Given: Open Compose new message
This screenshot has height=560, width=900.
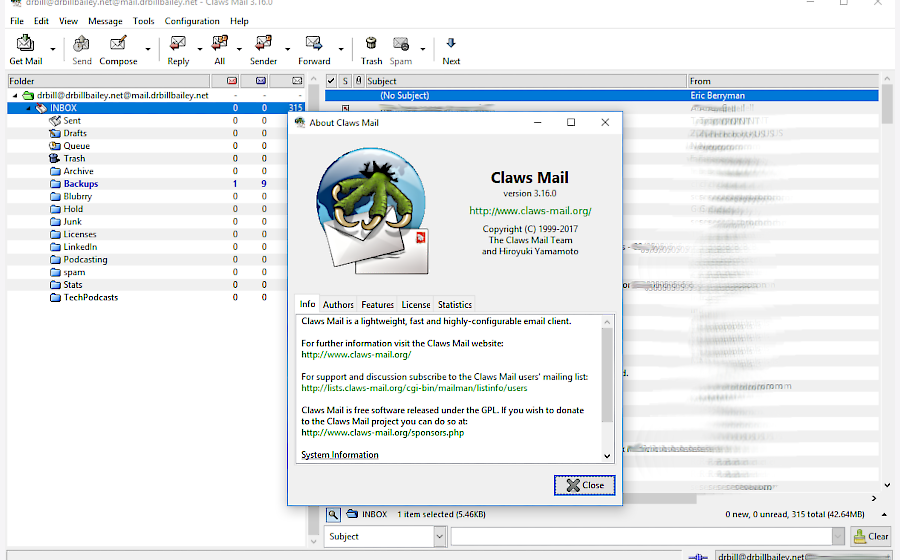Looking at the screenshot, I should click(118, 50).
